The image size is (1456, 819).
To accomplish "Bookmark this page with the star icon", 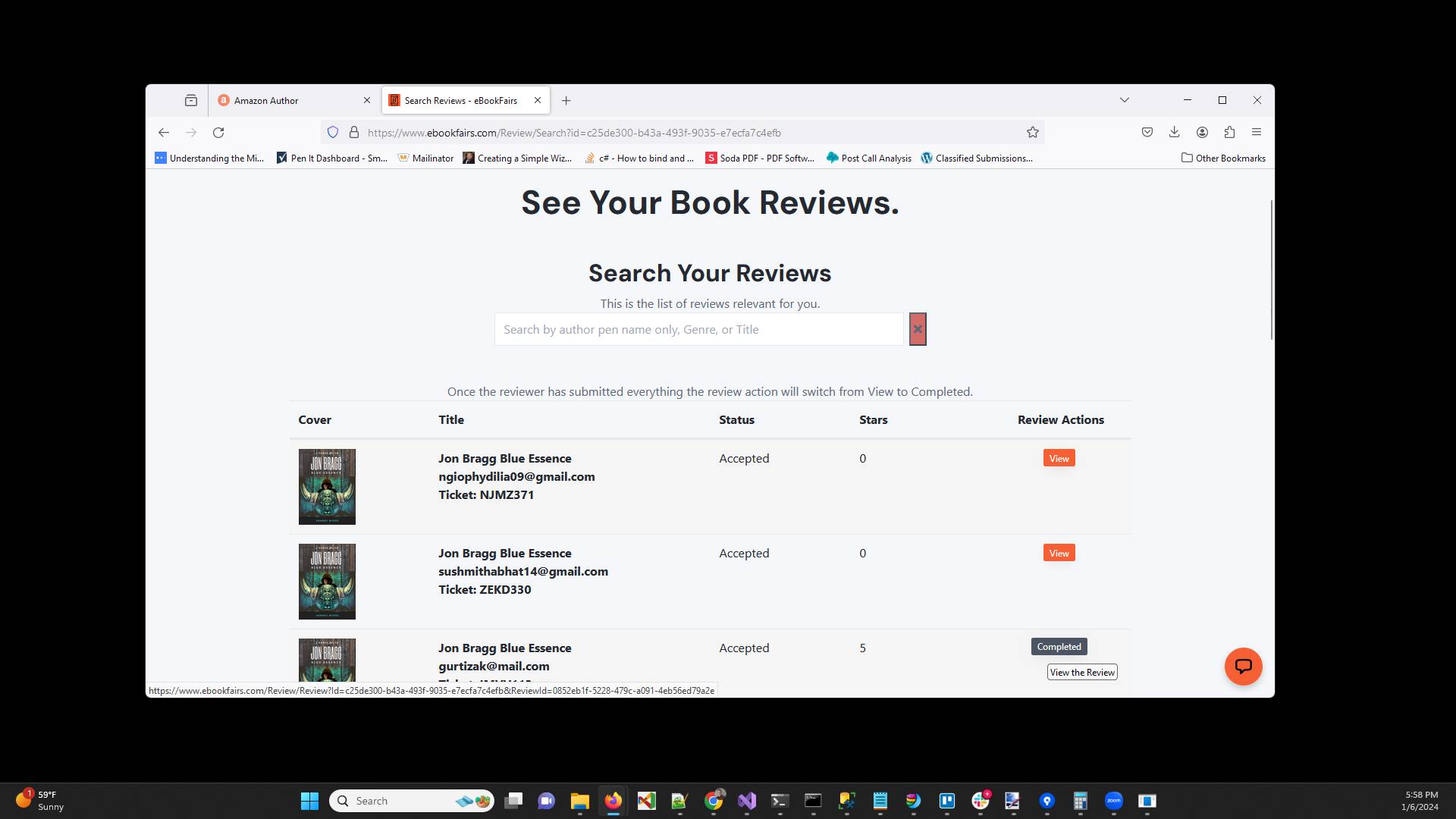I will pyautogui.click(x=1032, y=132).
